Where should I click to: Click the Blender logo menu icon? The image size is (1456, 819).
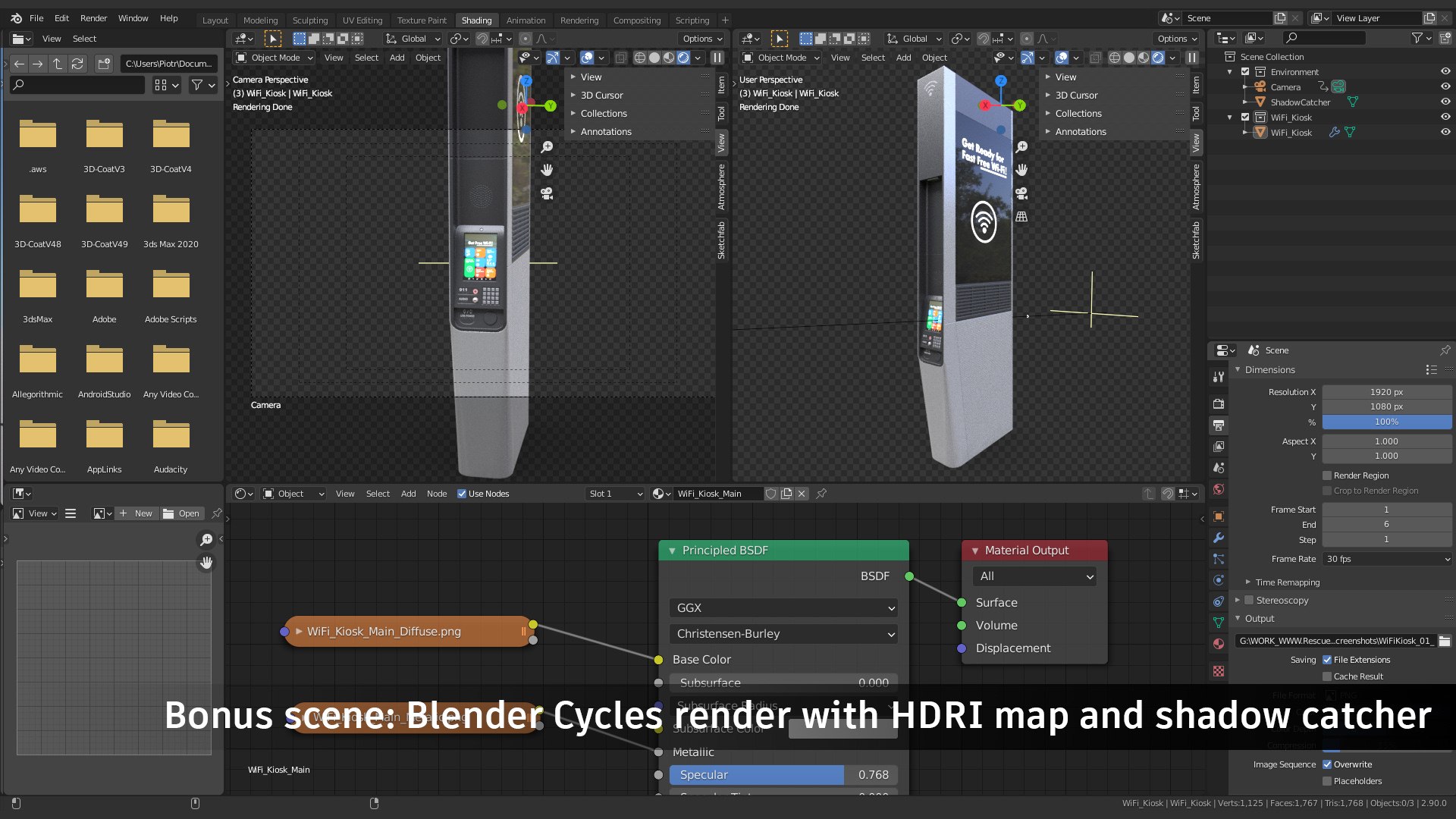click(16, 18)
